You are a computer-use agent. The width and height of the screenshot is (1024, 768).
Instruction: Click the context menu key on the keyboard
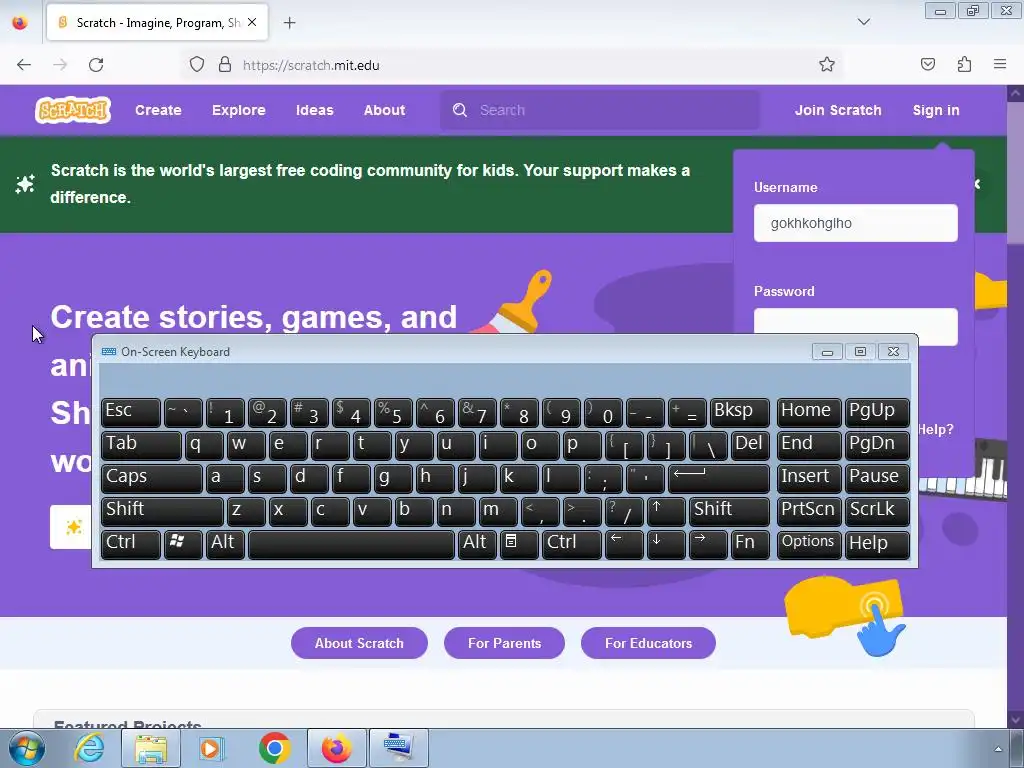click(x=519, y=543)
